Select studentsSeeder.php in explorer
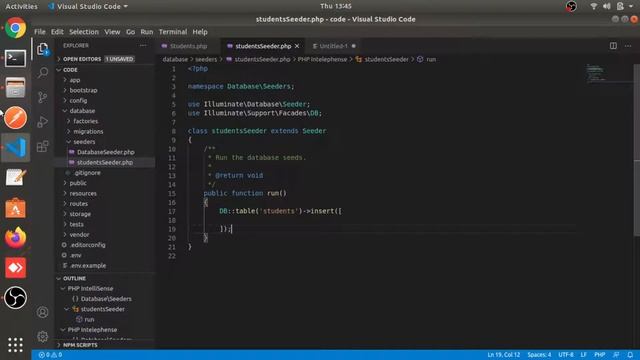The height and width of the screenshot is (360, 640). (x=105, y=162)
